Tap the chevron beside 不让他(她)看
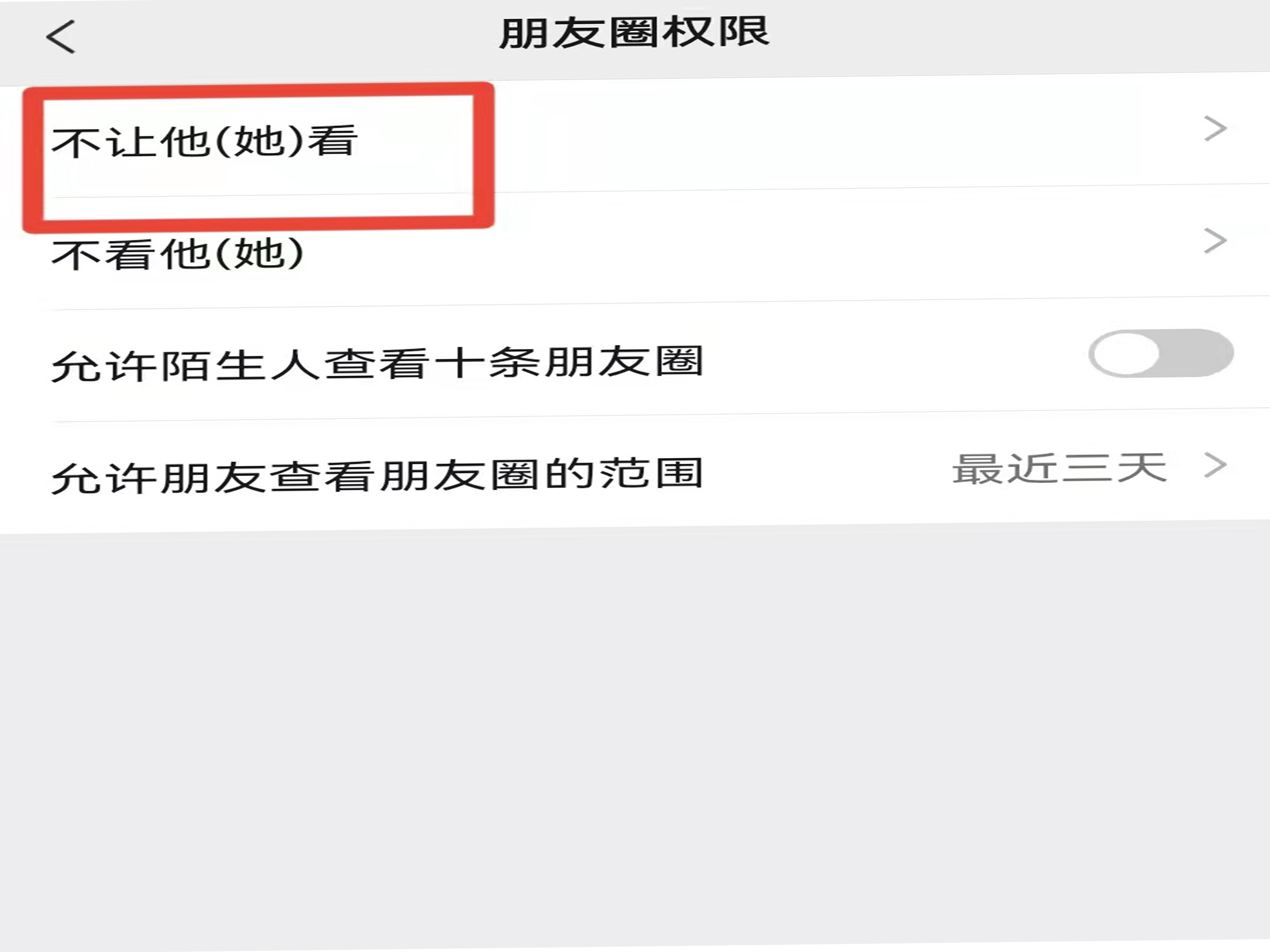1270x952 pixels. click(1215, 128)
